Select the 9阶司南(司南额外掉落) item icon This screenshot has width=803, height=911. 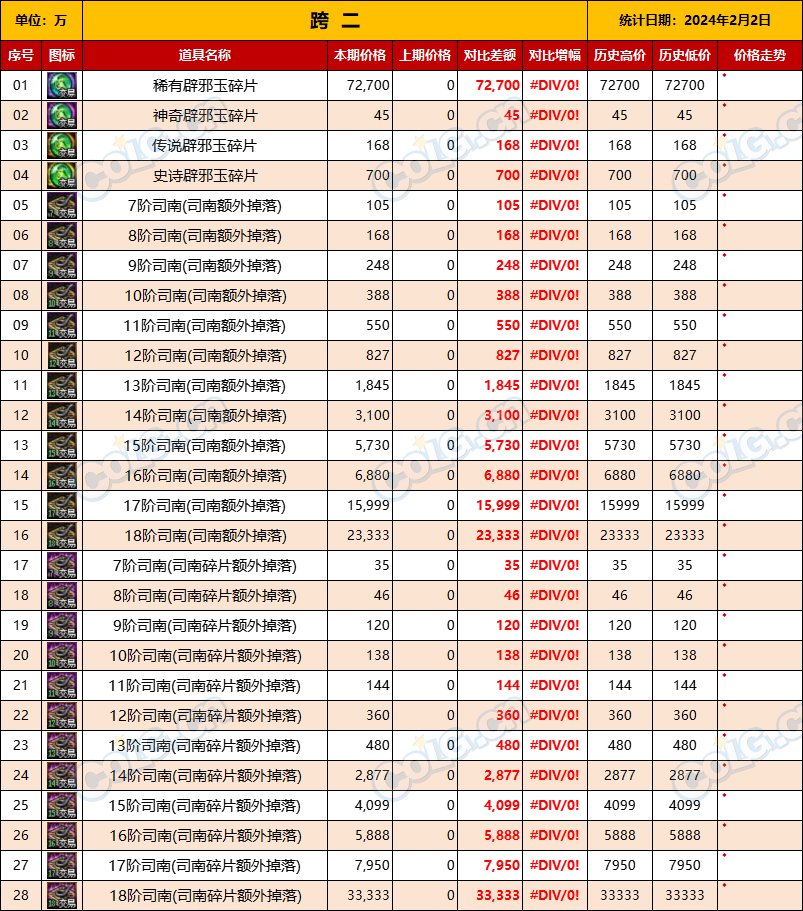coord(62,266)
